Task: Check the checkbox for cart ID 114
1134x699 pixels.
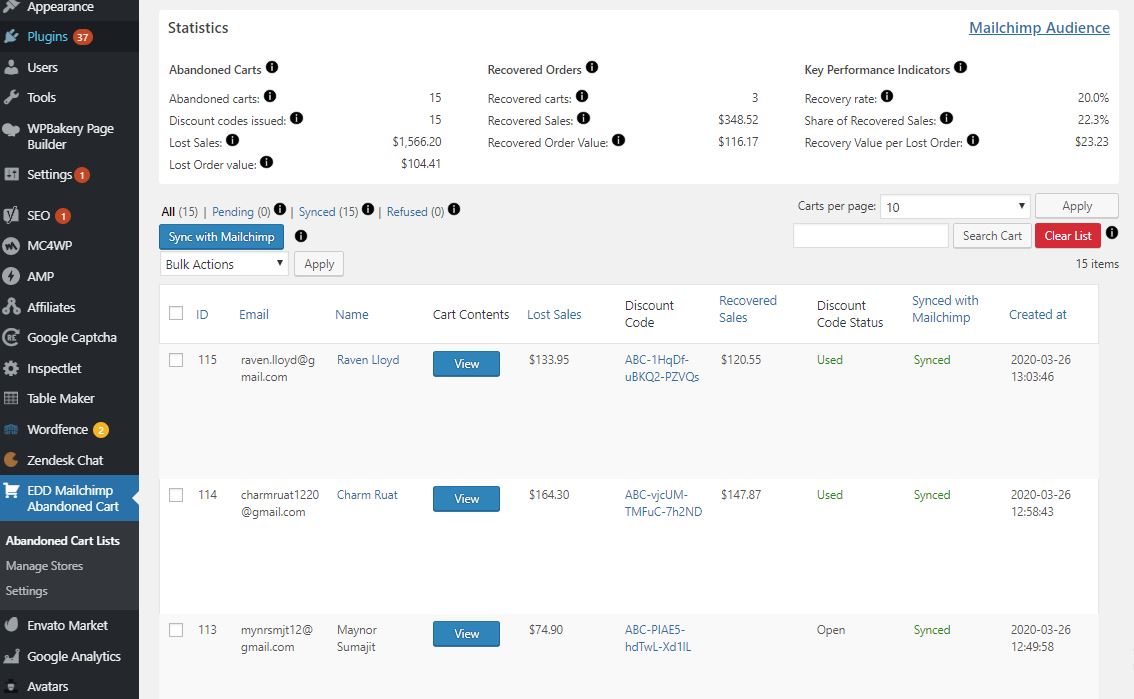Action: point(176,495)
